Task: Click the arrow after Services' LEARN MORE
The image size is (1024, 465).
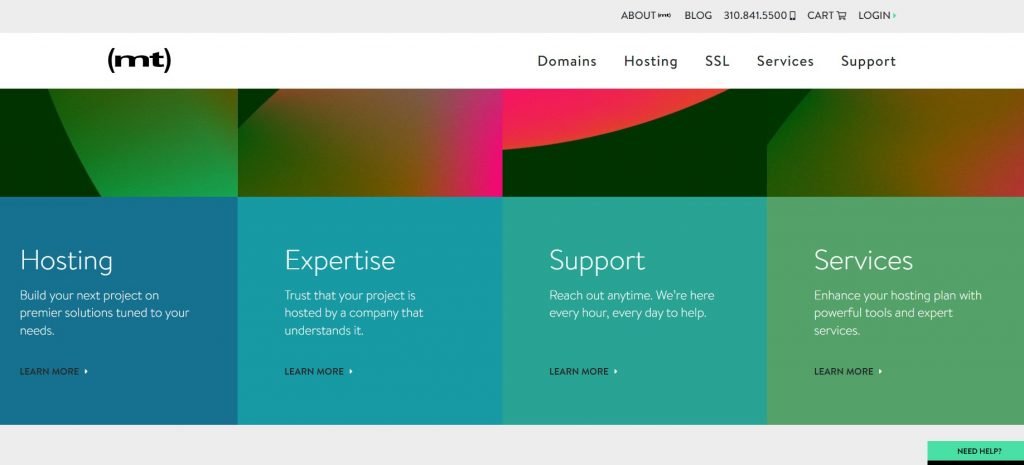Action: (880, 372)
